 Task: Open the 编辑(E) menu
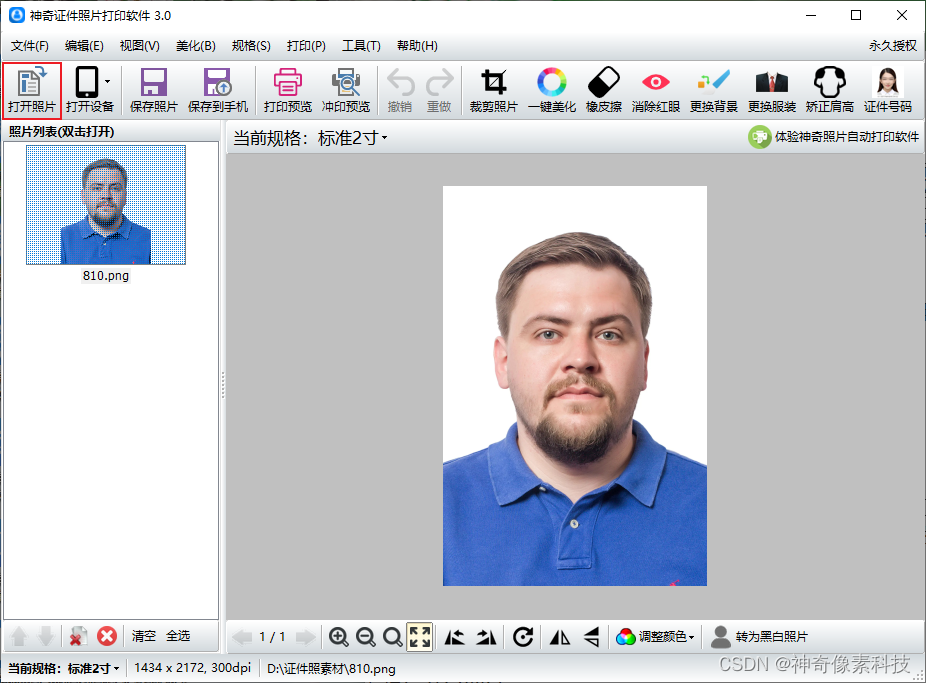coord(84,45)
